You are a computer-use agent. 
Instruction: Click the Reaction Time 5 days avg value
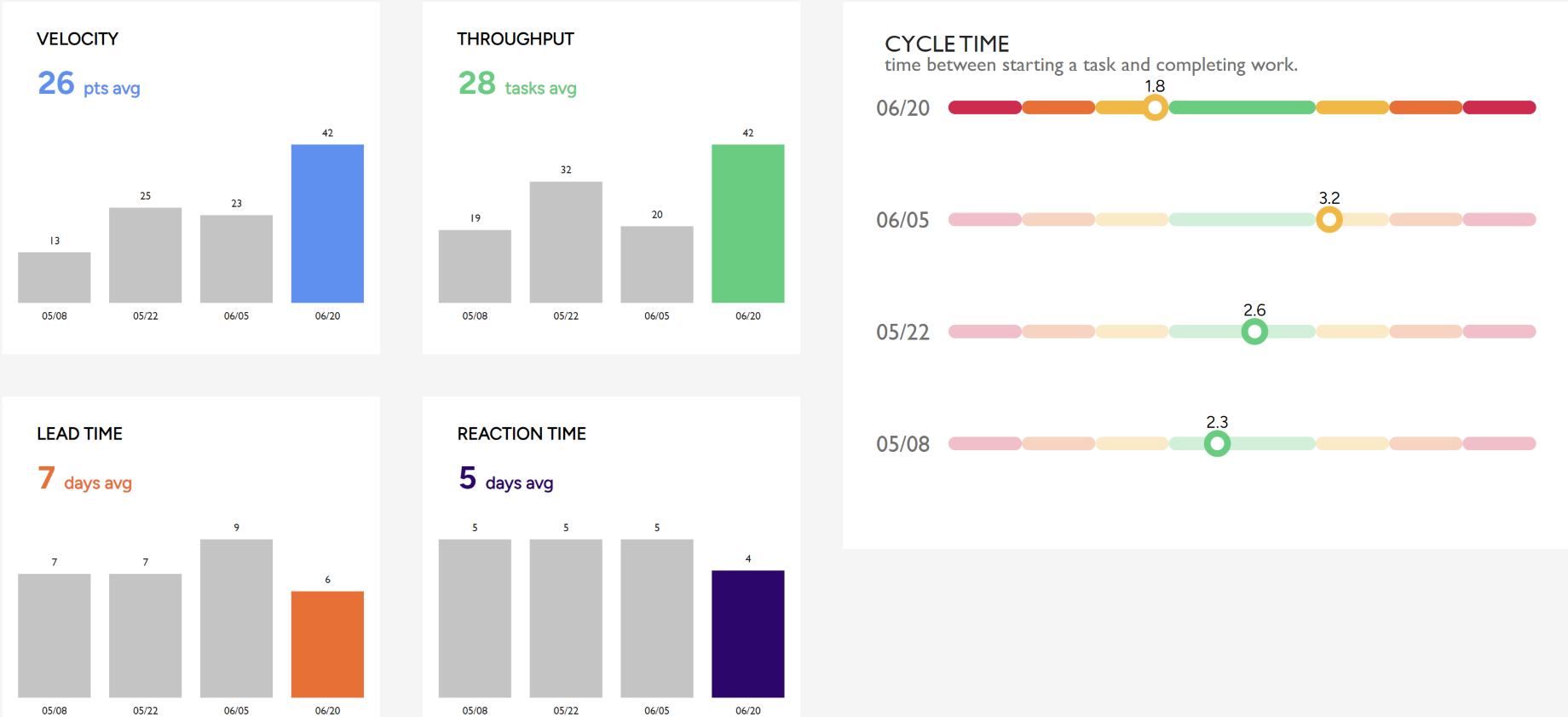tap(505, 479)
